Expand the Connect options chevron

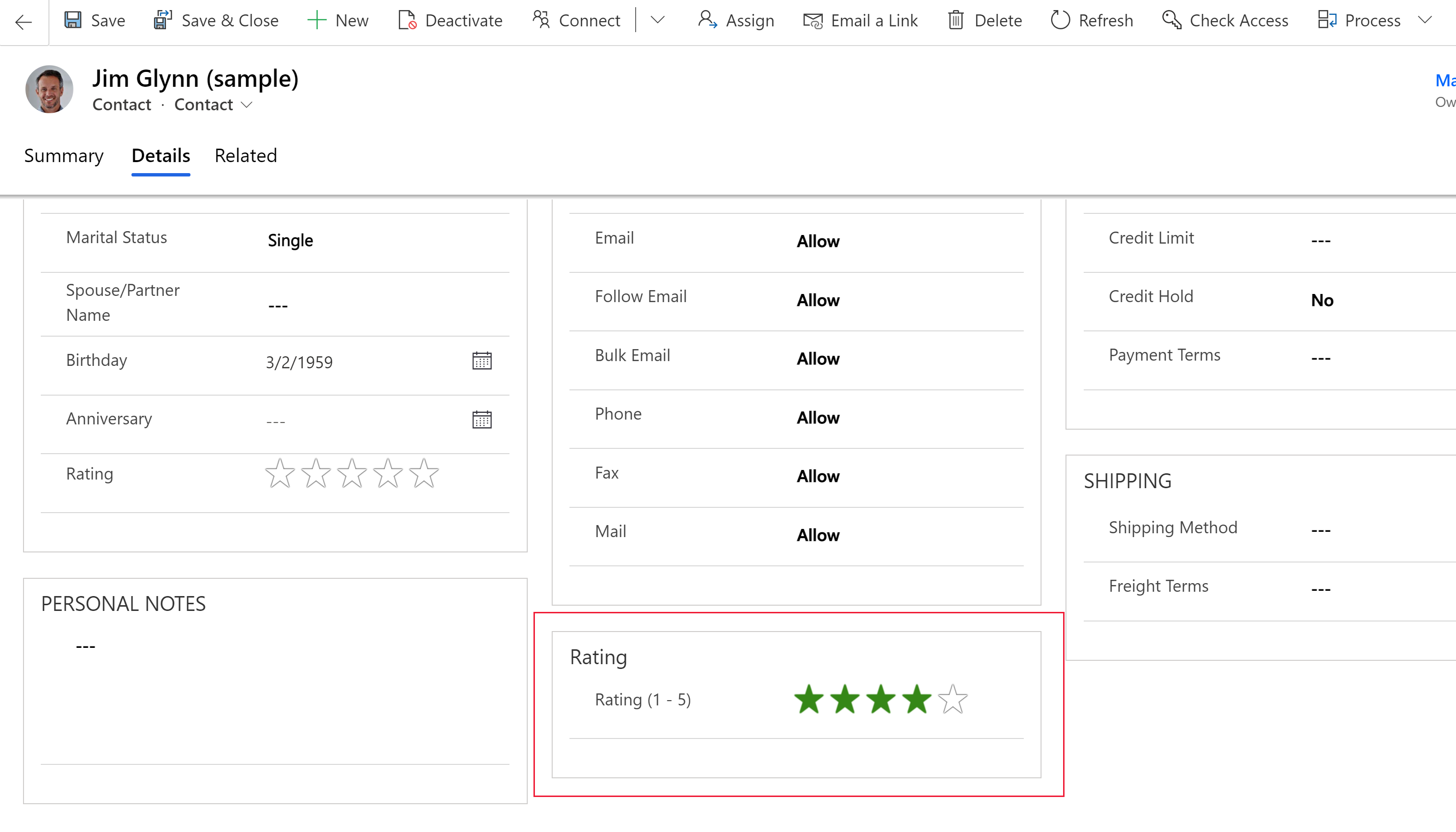657,21
